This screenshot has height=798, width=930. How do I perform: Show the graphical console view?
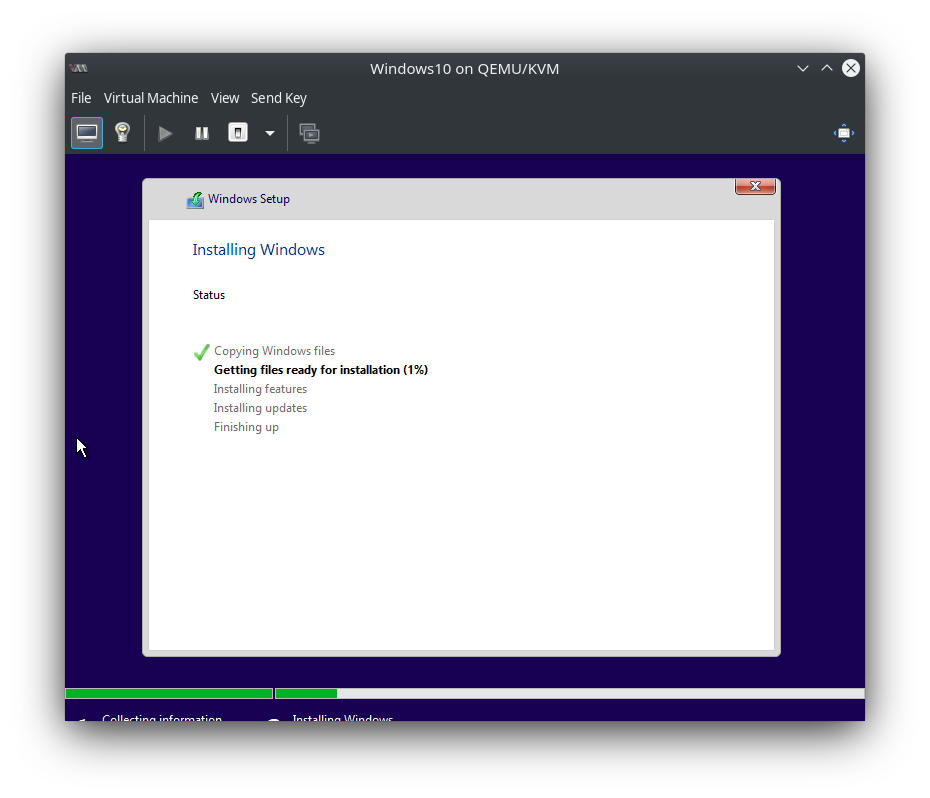(x=87, y=133)
